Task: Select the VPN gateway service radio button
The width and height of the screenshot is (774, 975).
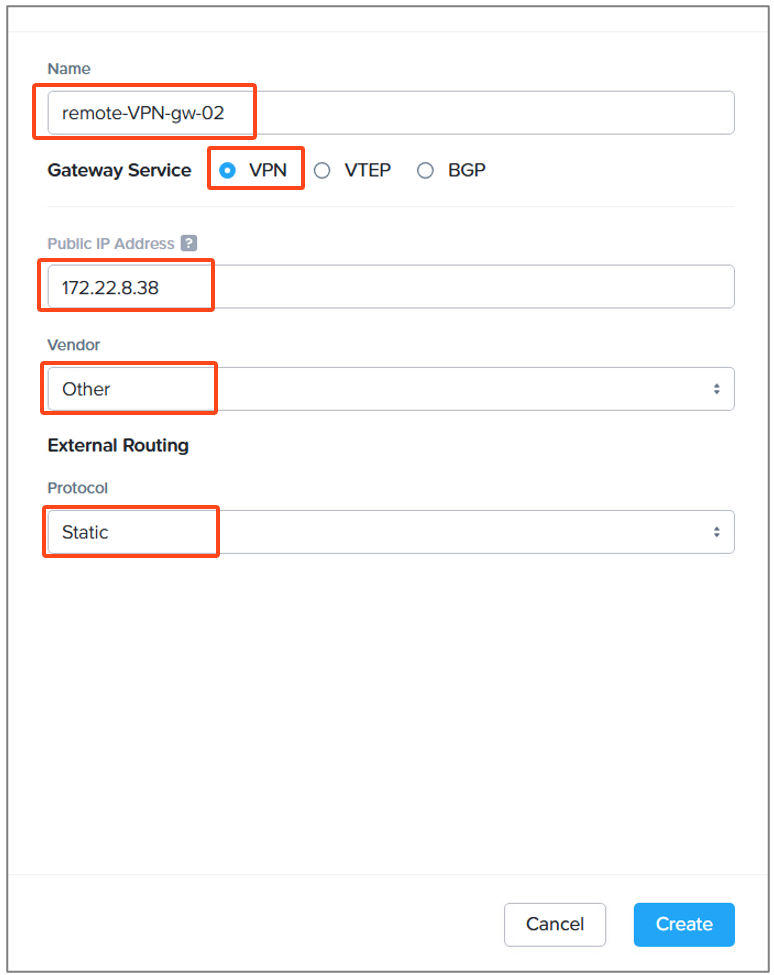Action: coord(228,170)
